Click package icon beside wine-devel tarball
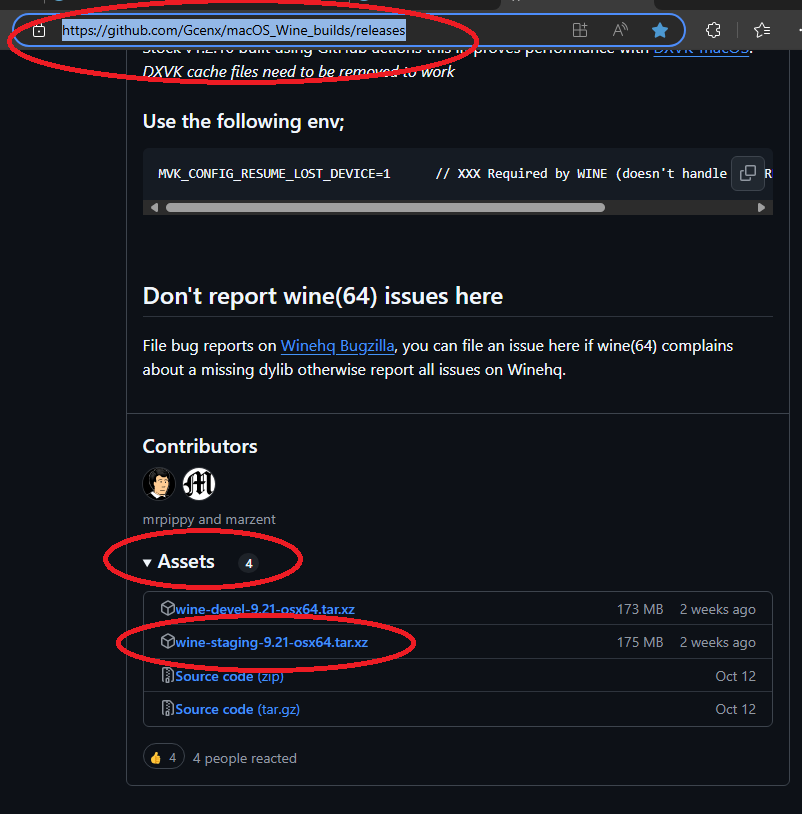802x814 pixels. (168, 609)
